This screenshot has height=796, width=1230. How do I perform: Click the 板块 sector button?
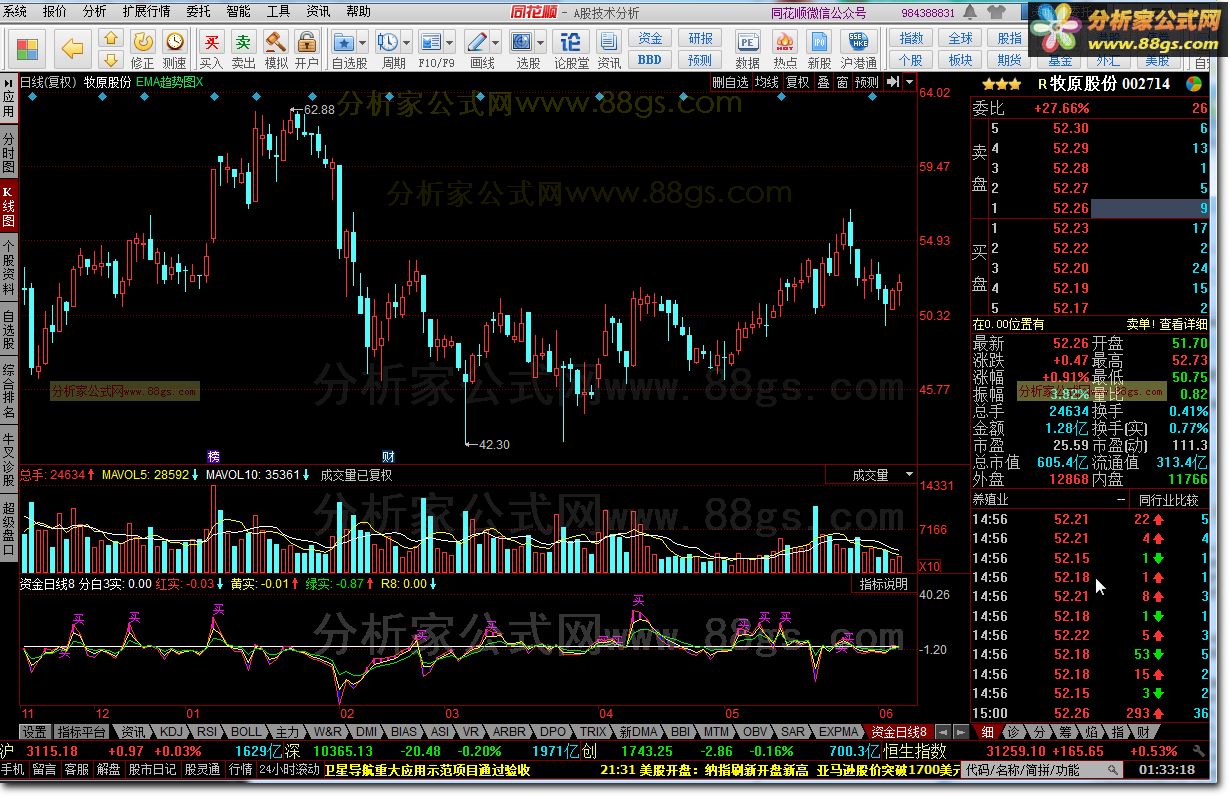click(x=961, y=60)
